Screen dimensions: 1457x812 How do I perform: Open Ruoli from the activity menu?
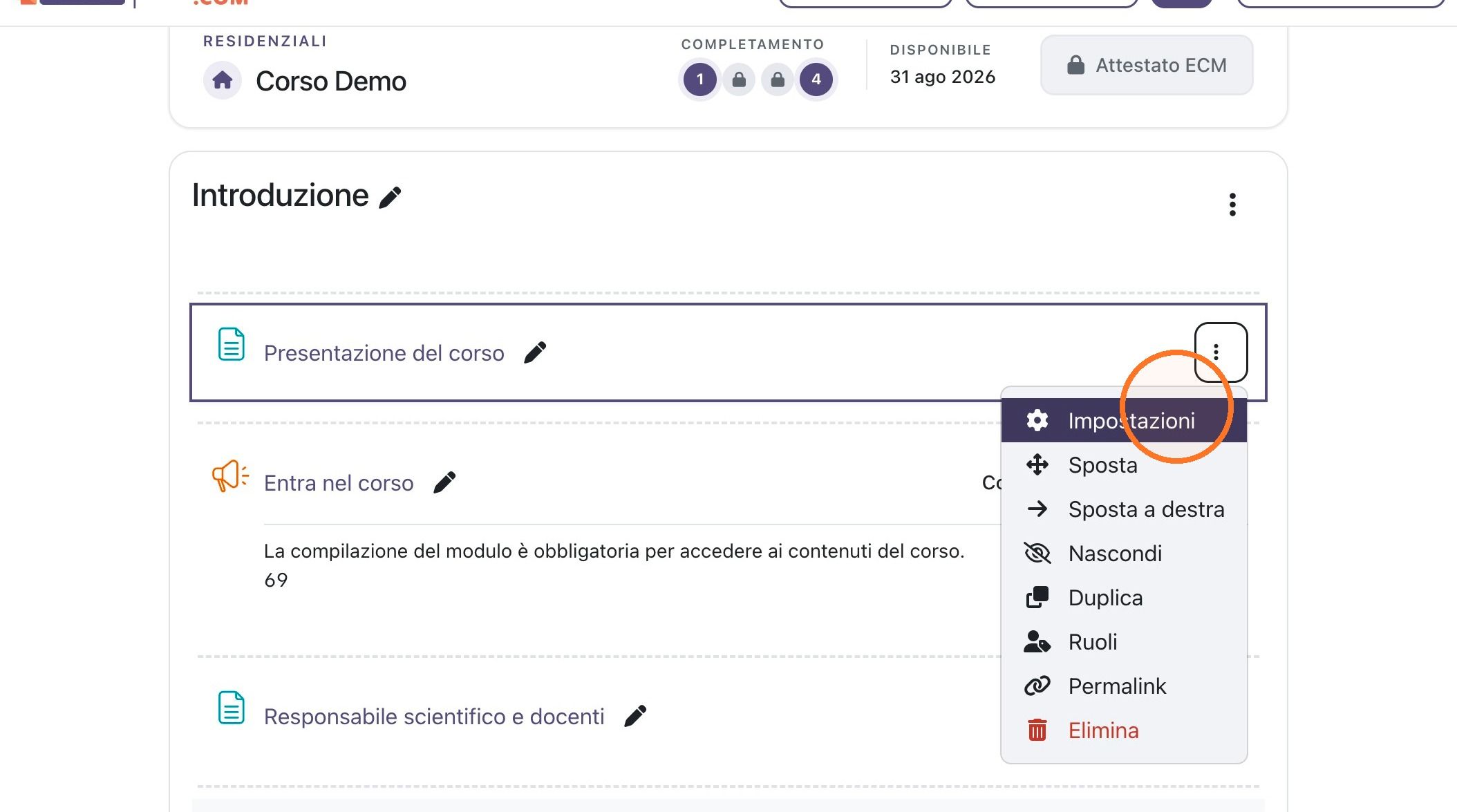pos(1124,642)
